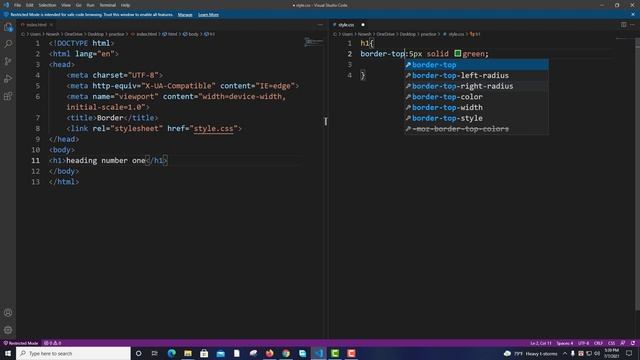This screenshot has width=640, height=360.
Task: Select border-top-color suggestion
Action: (476, 97)
